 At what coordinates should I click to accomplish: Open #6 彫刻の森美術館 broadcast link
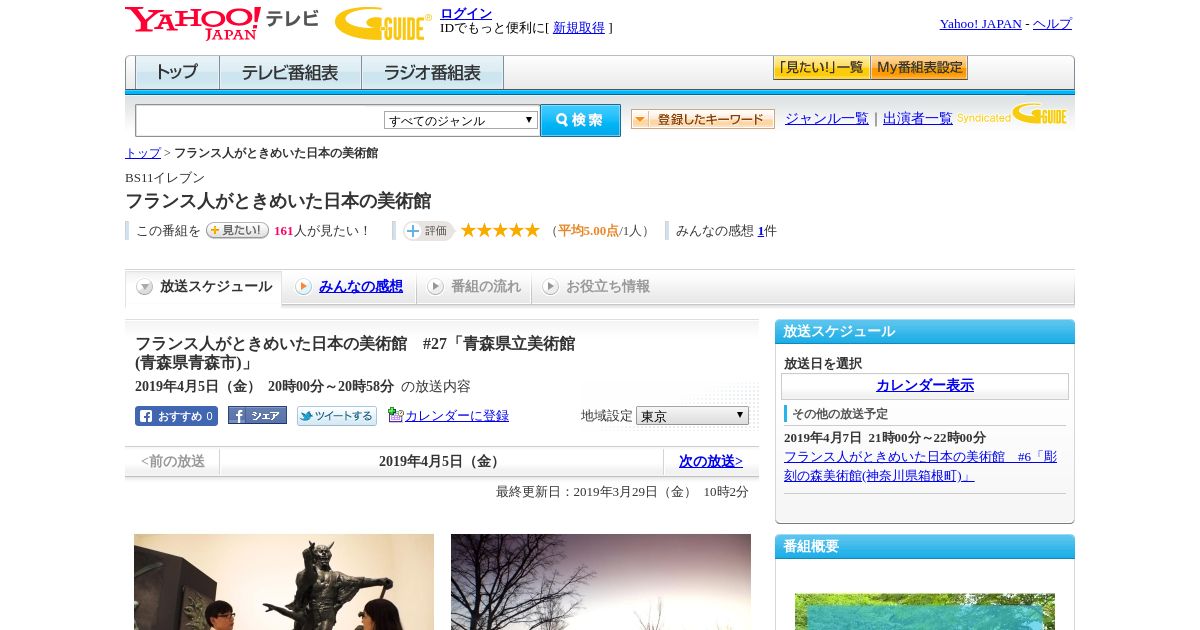[x=920, y=466]
